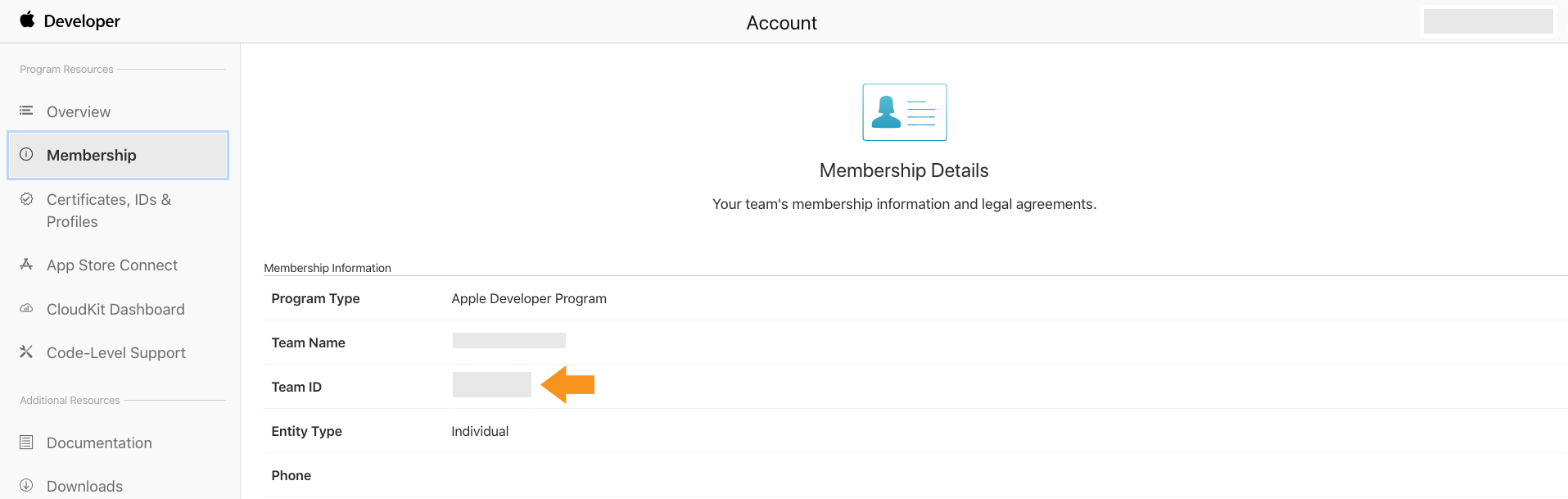Image resolution: width=1568 pixels, height=499 pixels.
Task: Click the Membership Details card icon
Action: point(904,112)
